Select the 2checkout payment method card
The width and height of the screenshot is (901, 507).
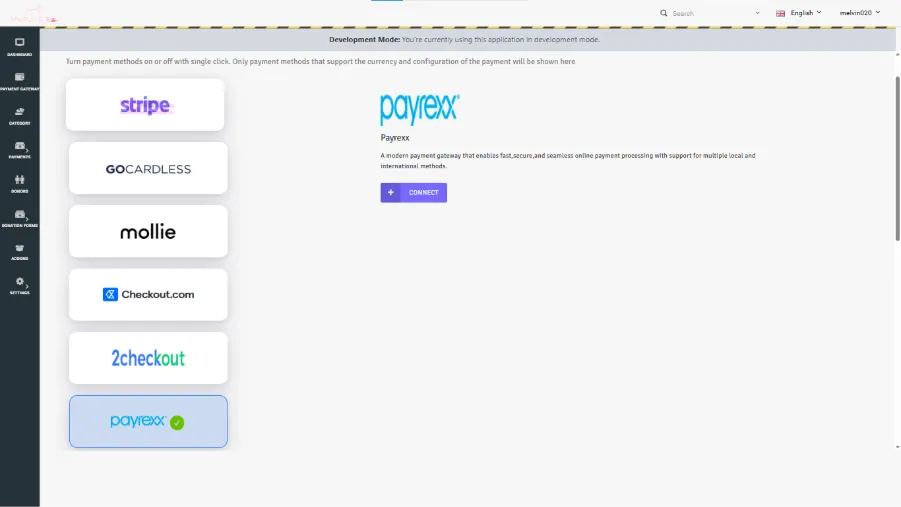[x=148, y=358]
